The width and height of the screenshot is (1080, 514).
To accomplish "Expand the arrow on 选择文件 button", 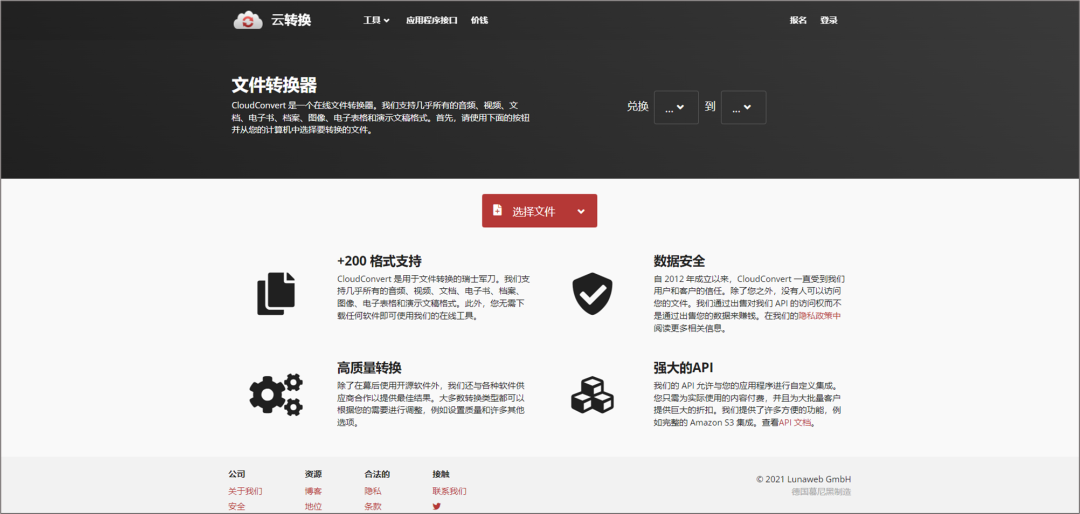I will tap(580, 211).
